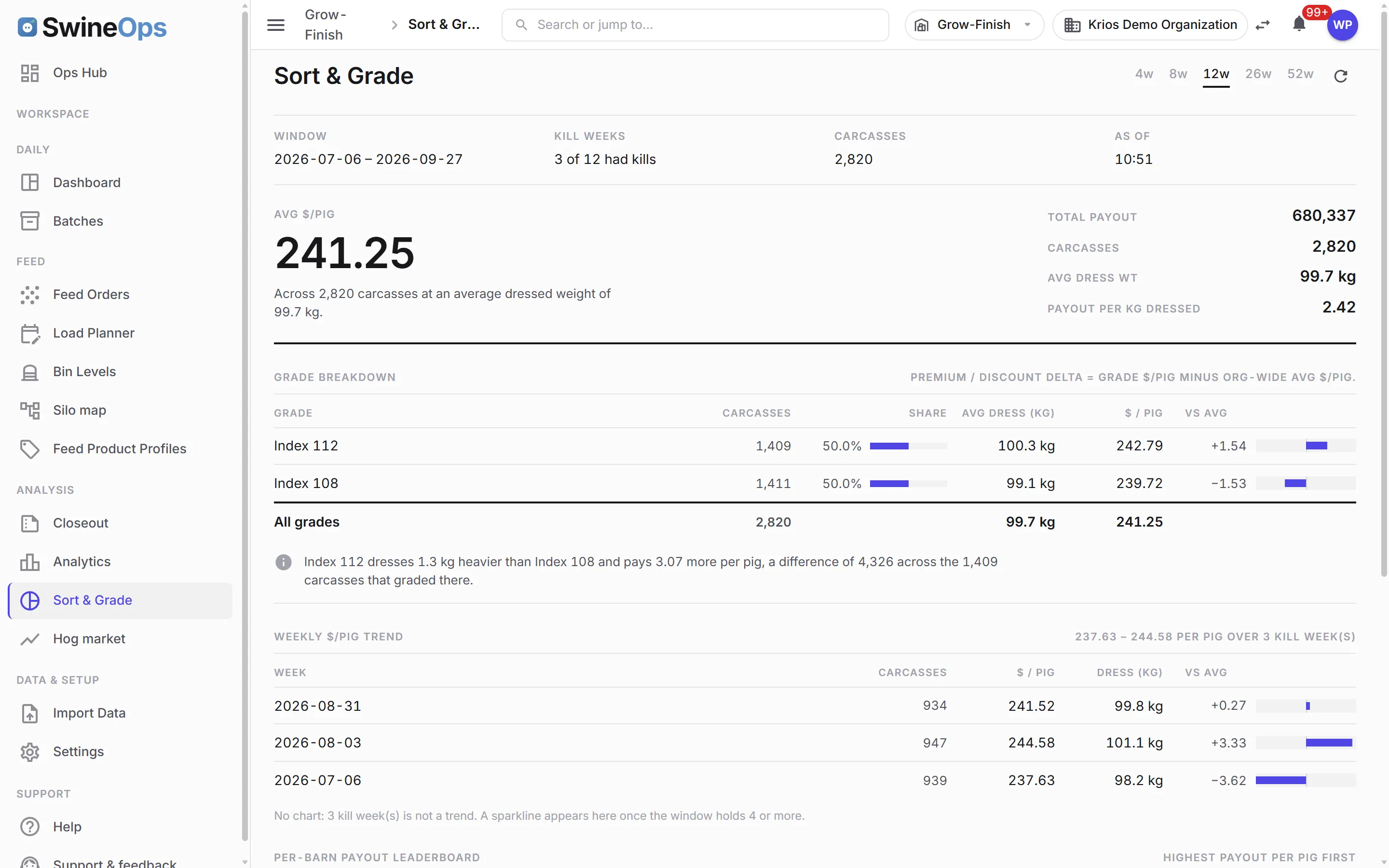Open Analytics page
This screenshot has width=1389, height=868.
coord(120,561)
